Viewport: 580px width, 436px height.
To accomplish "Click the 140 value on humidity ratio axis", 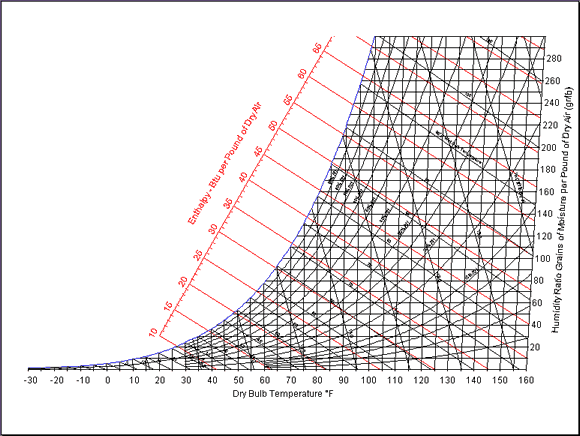I will coord(545,214).
